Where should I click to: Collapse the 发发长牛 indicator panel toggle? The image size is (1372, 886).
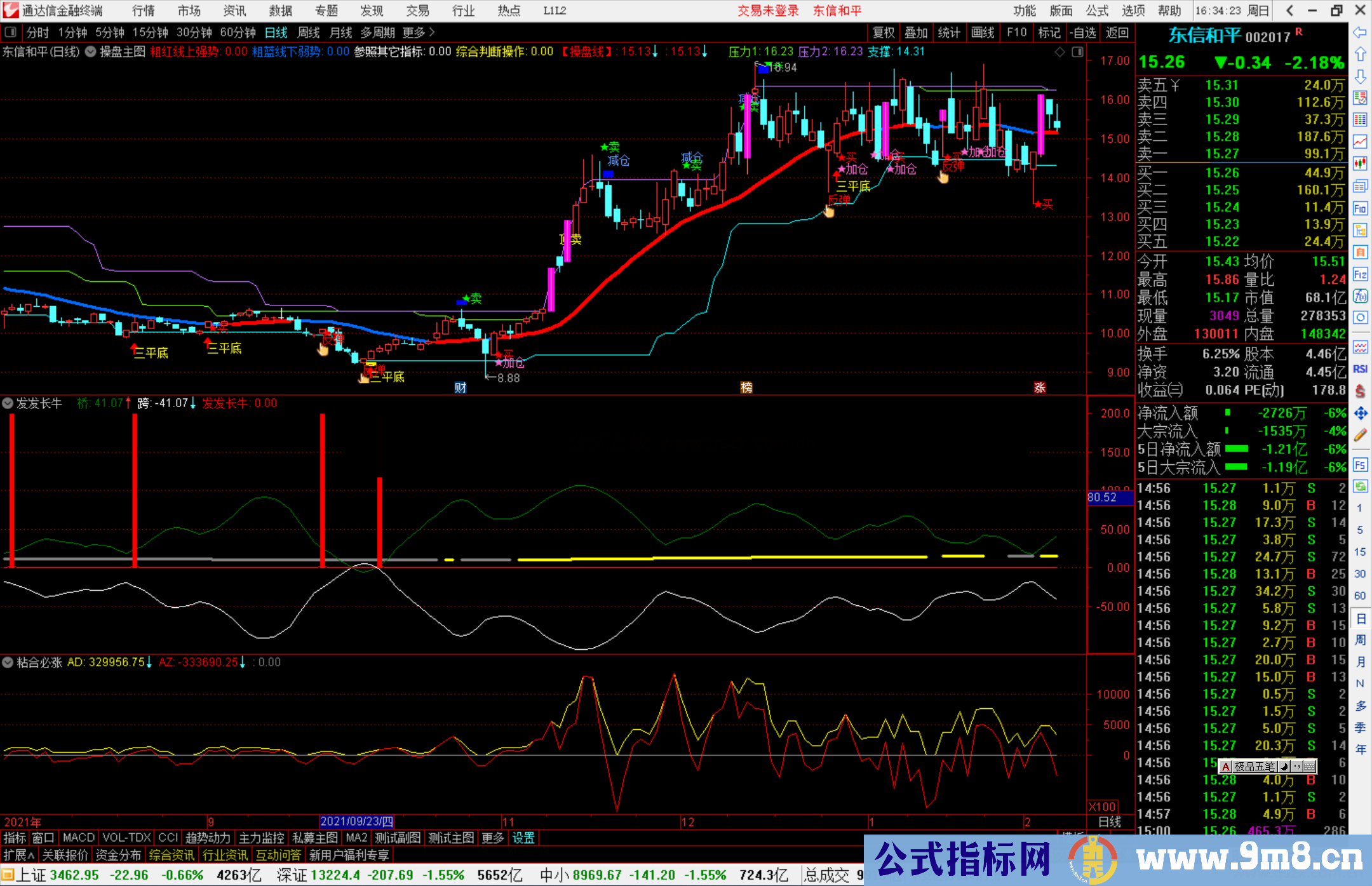click(x=8, y=403)
